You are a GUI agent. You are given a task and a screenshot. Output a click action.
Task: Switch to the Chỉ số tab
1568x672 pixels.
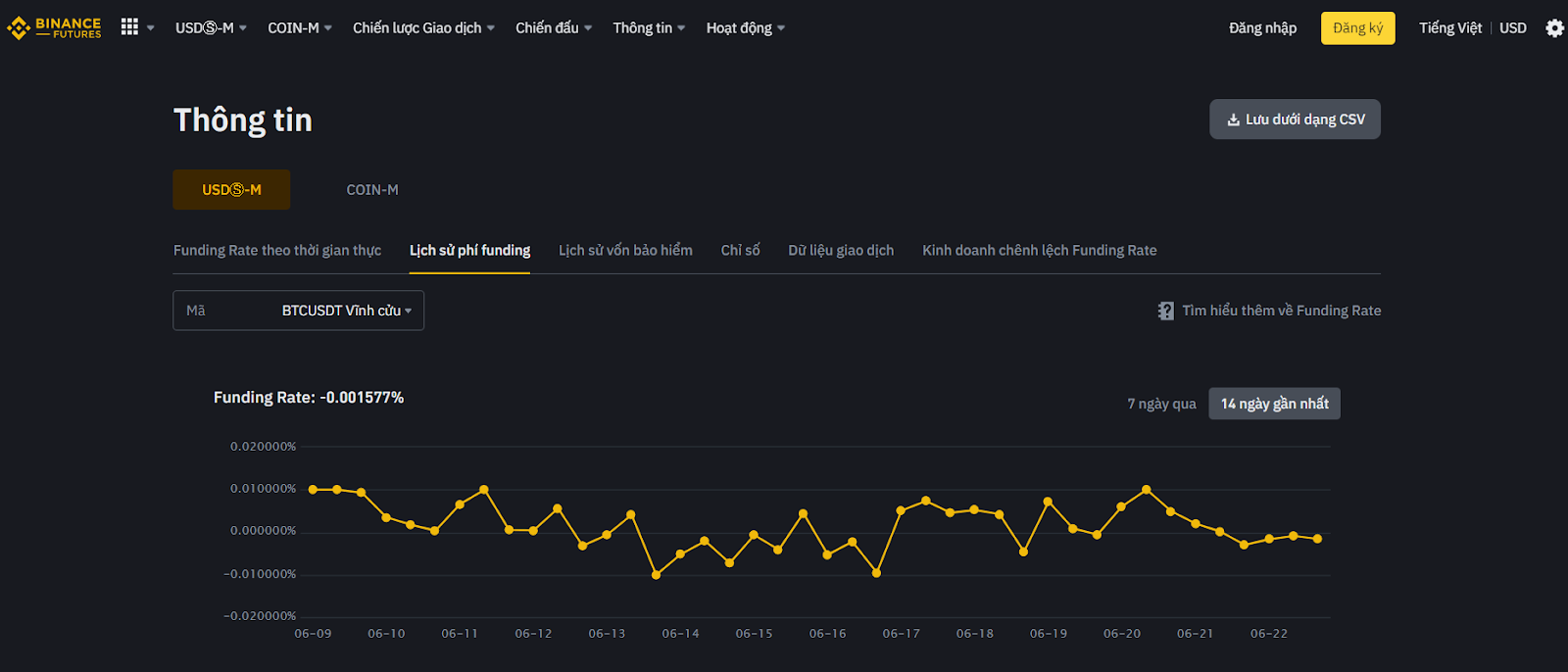[740, 251]
